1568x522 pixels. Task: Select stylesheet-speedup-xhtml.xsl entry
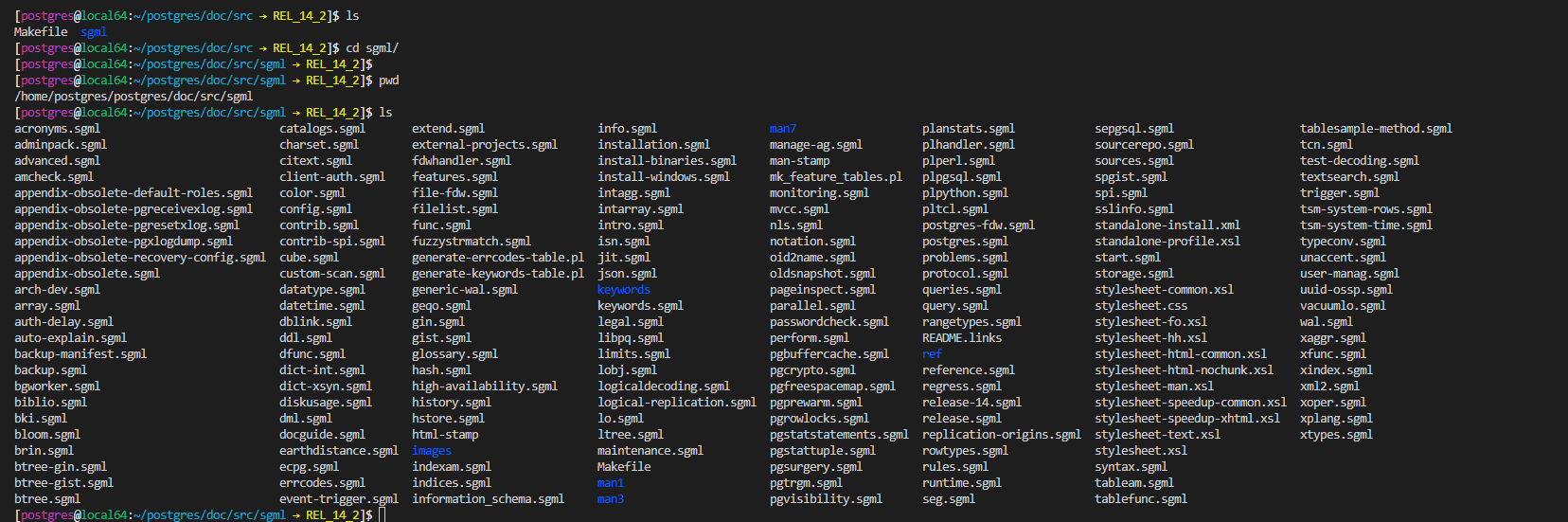[x=1187, y=419]
